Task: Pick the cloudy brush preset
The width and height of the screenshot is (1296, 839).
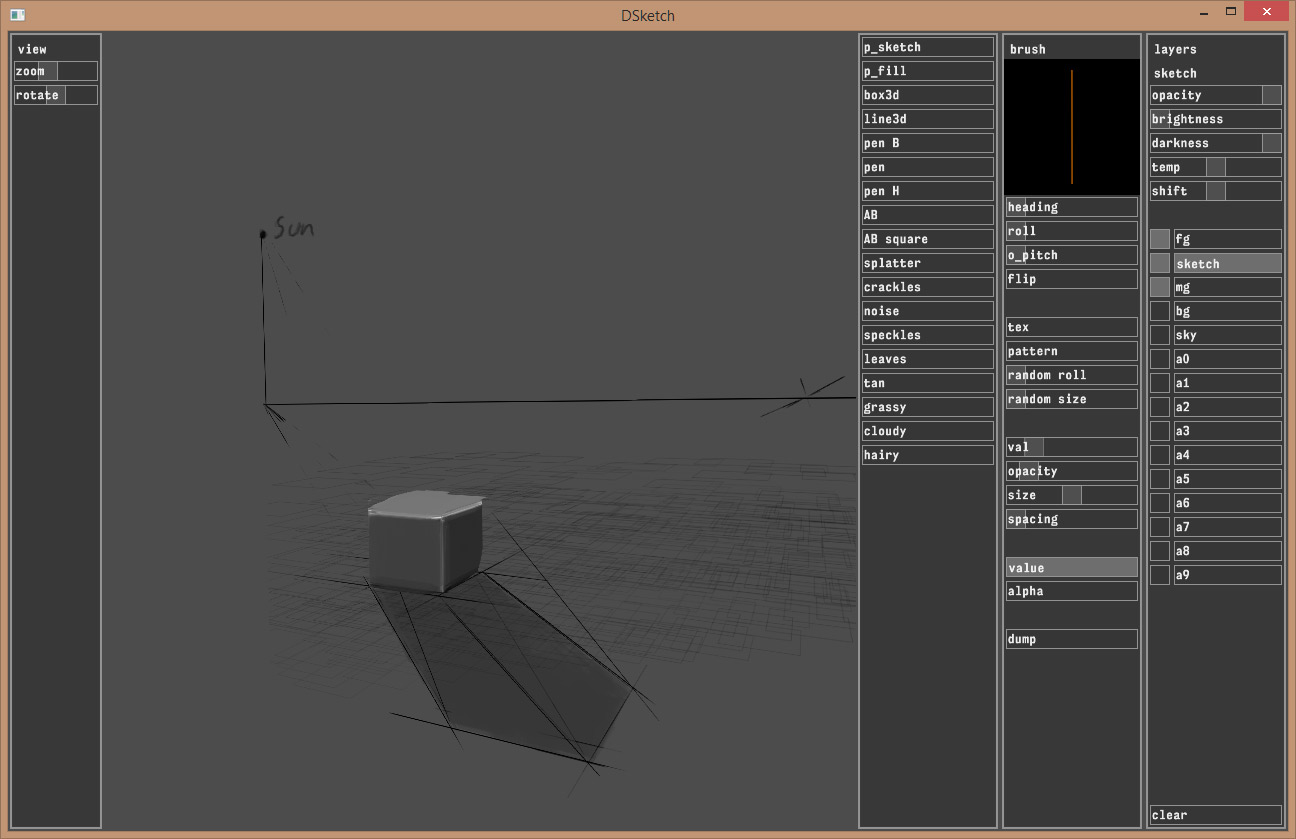Action: 927,431
